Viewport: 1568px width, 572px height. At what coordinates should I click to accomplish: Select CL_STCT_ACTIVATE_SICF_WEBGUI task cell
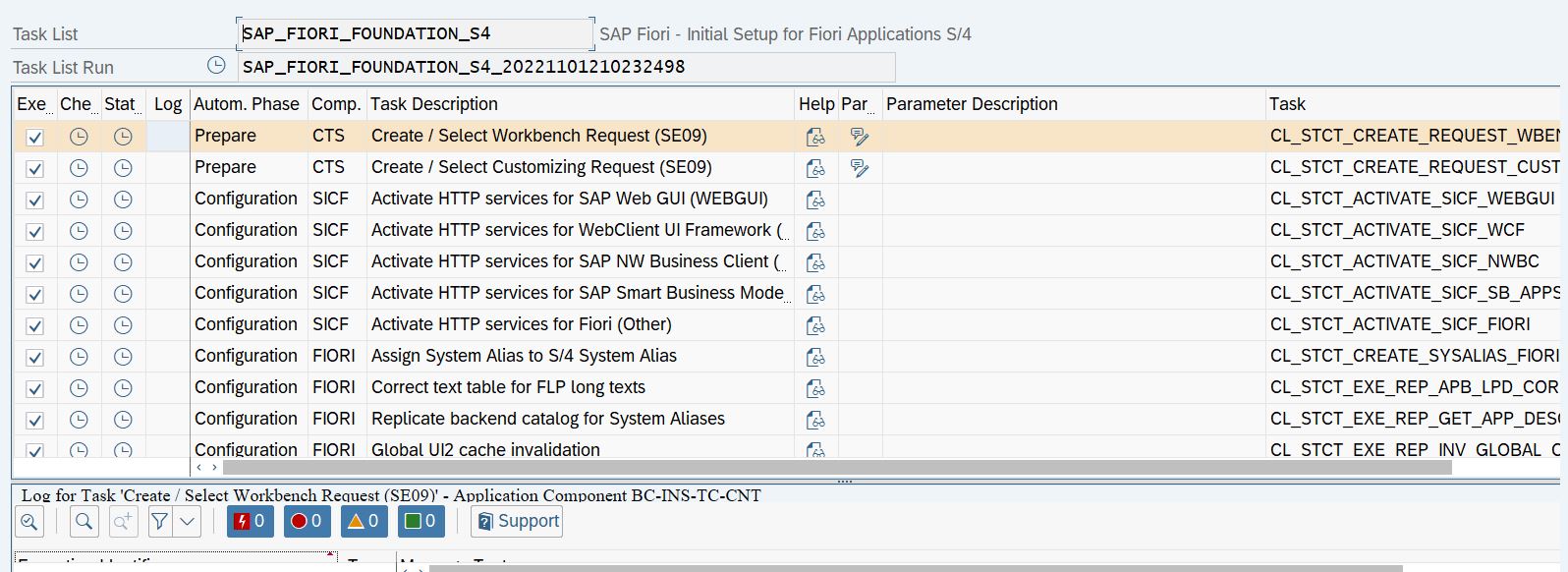(x=1415, y=200)
